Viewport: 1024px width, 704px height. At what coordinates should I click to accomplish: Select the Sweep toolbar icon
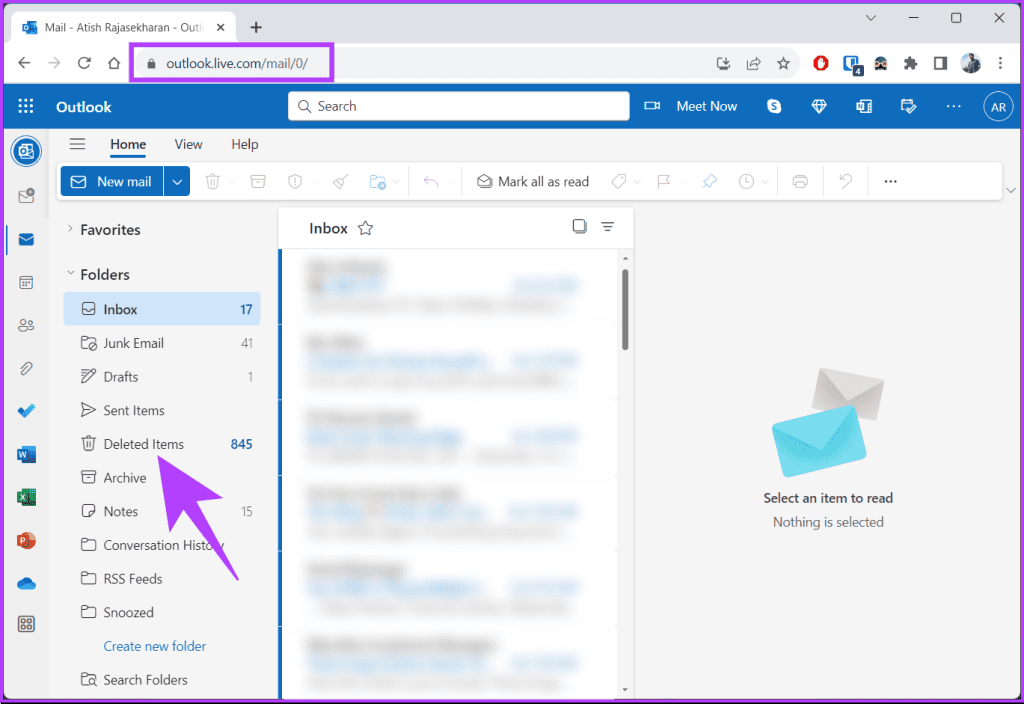[339, 181]
